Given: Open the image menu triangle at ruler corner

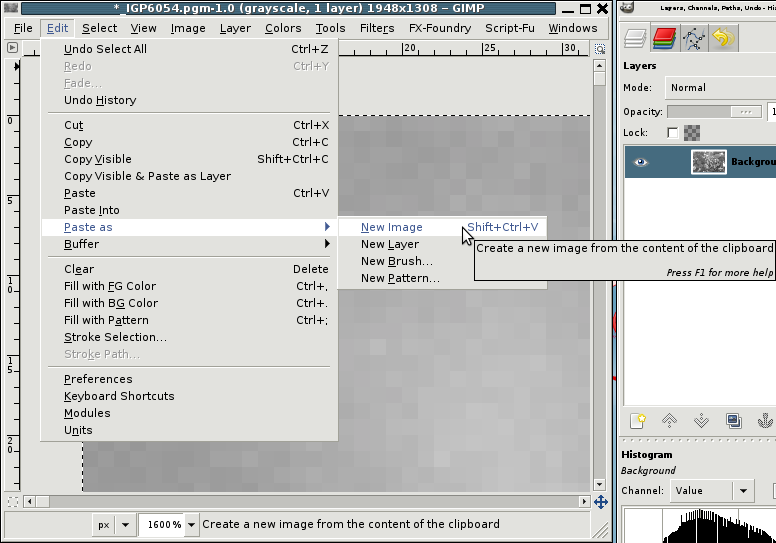Looking at the screenshot, I should tap(12, 48).
